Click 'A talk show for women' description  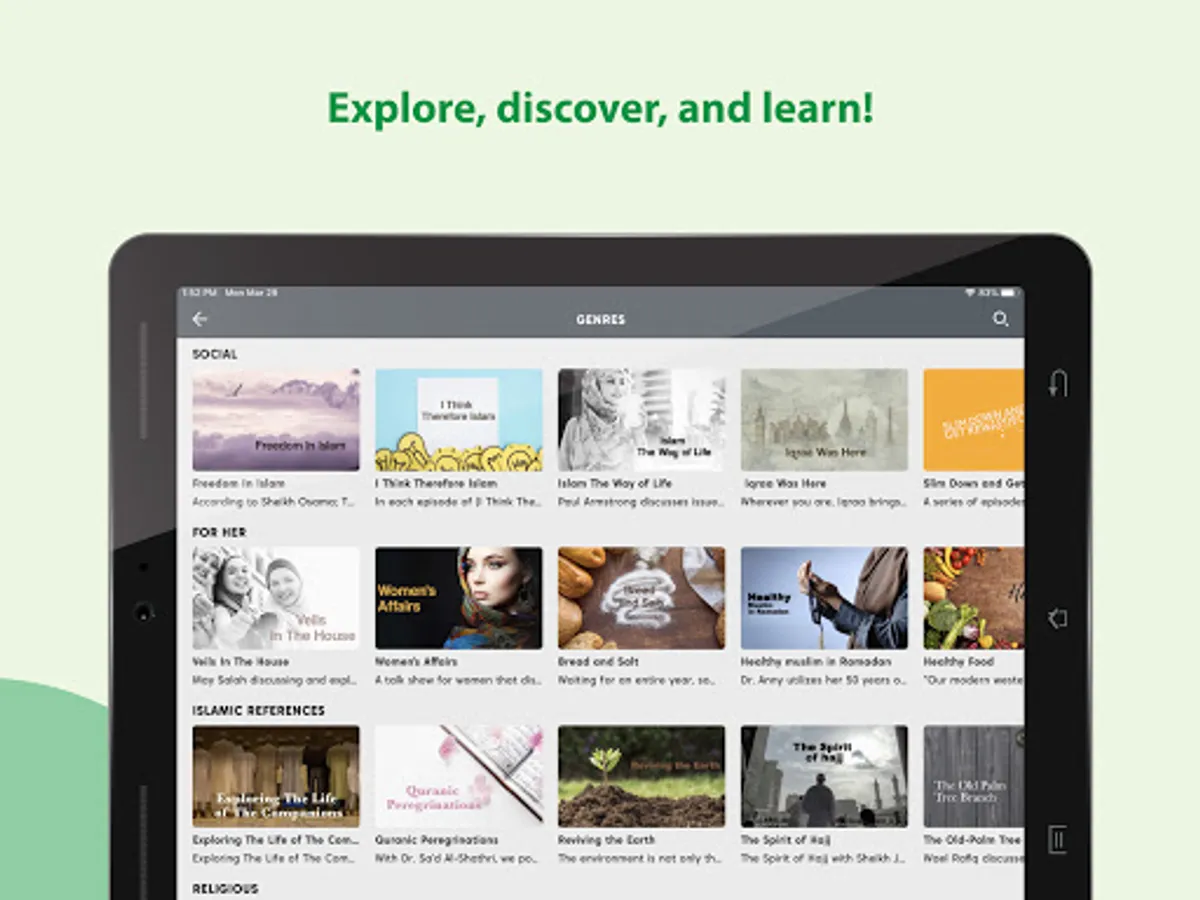click(458, 679)
